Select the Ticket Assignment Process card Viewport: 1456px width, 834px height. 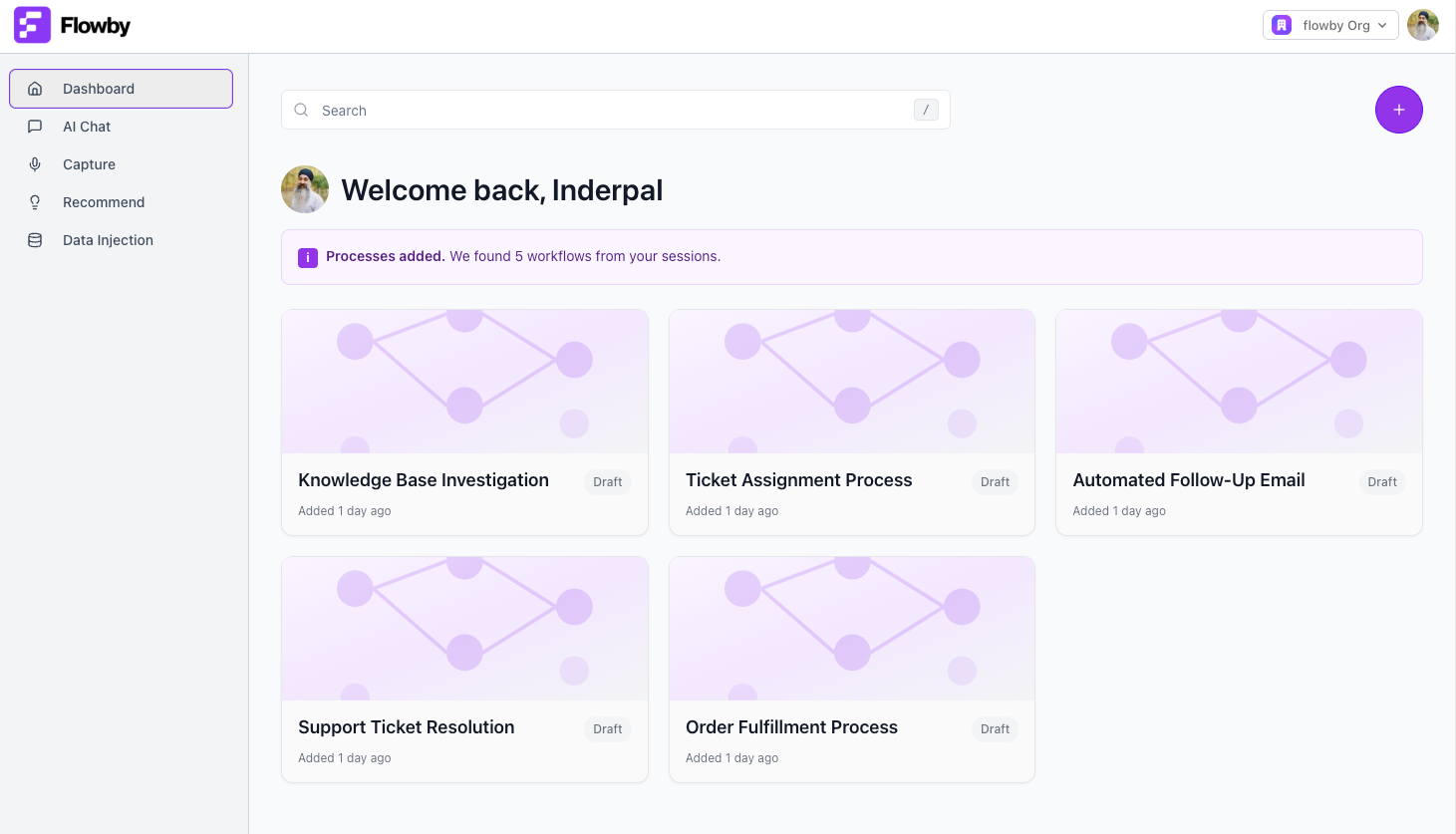pos(851,421)
